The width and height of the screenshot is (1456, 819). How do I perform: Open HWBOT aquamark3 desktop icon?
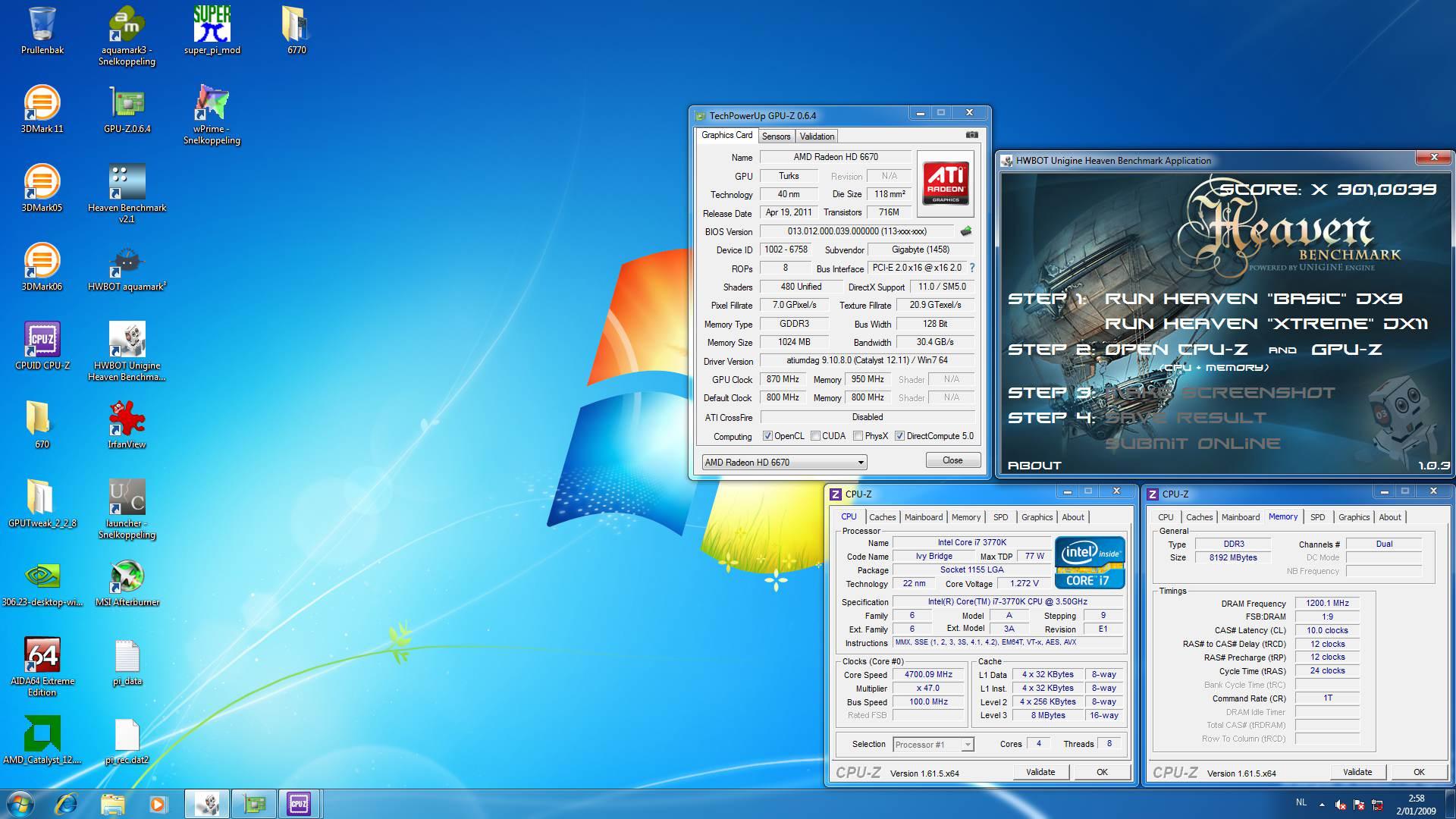point(127,267)
